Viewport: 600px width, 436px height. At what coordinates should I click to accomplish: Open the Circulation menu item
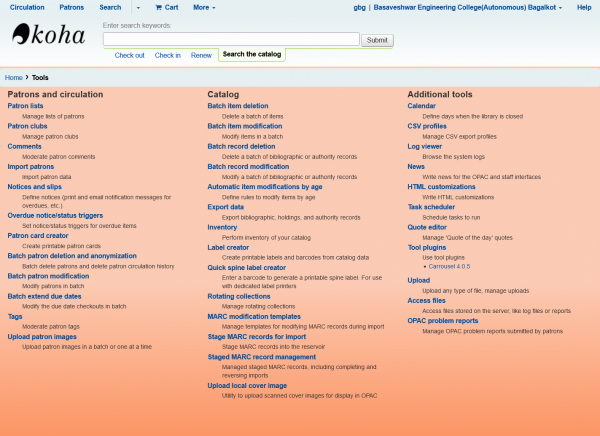[x=27, y=7]
